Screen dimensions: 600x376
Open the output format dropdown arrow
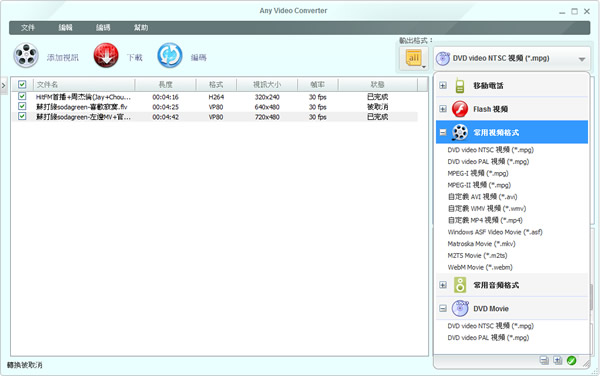click(582, 59)
